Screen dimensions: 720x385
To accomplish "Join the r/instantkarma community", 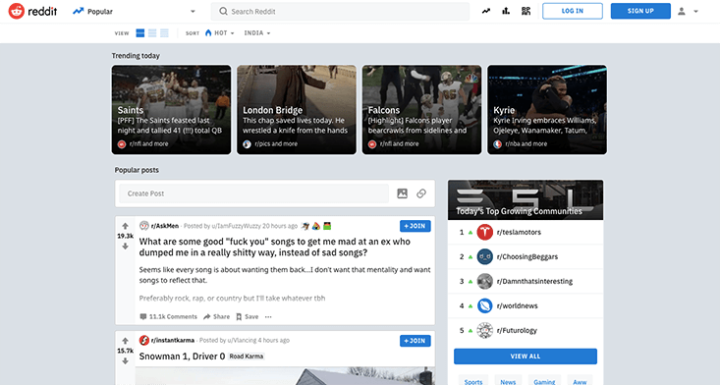I will pyautogui.click(x=415, y=341).
